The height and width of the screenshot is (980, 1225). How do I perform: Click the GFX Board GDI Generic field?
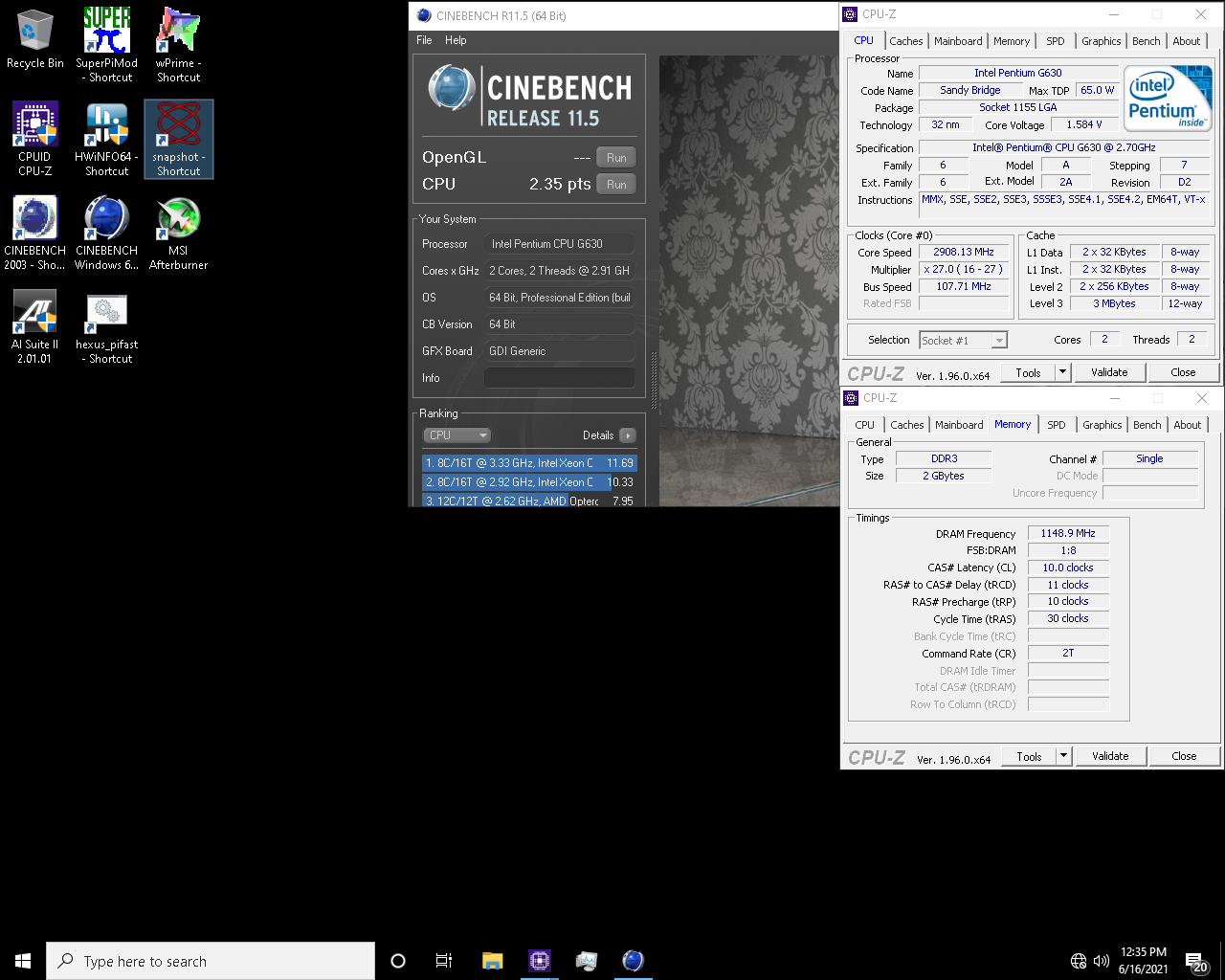(x=560, y=351)
